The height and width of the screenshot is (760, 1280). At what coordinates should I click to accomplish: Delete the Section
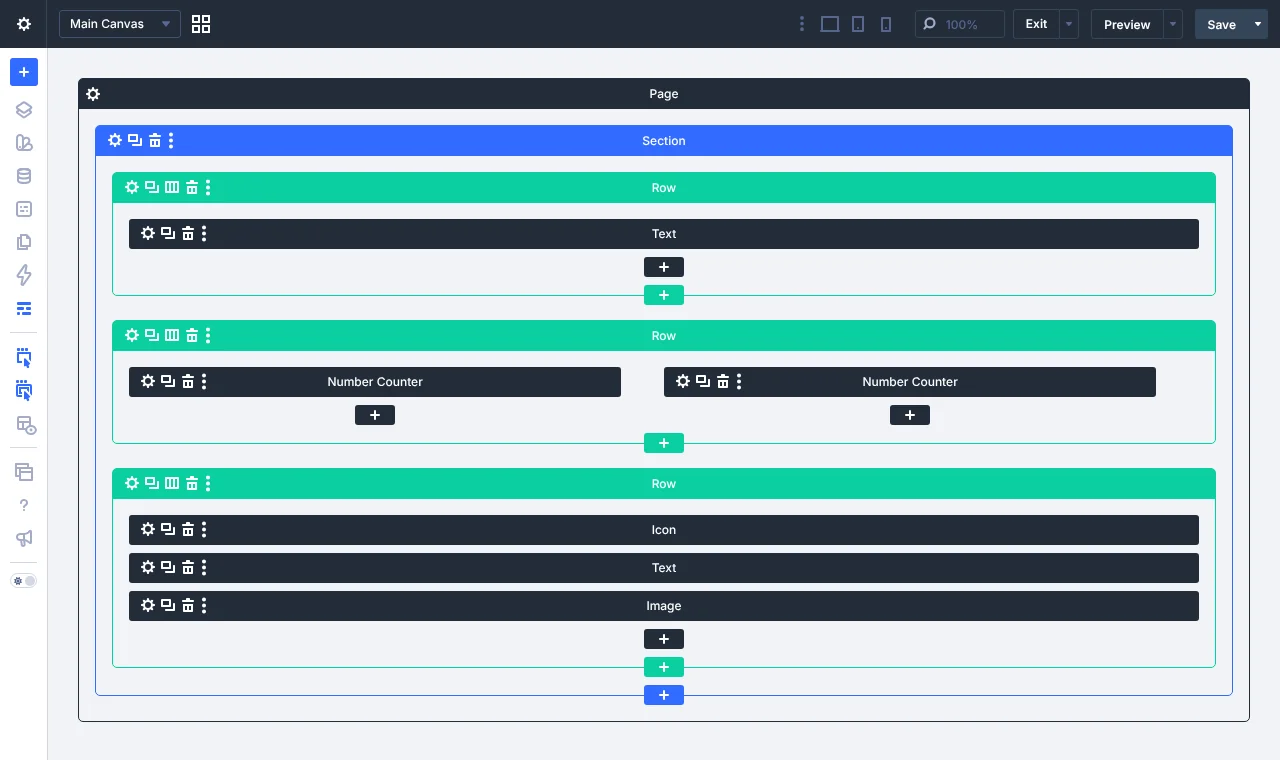click(x=155, y=141)
